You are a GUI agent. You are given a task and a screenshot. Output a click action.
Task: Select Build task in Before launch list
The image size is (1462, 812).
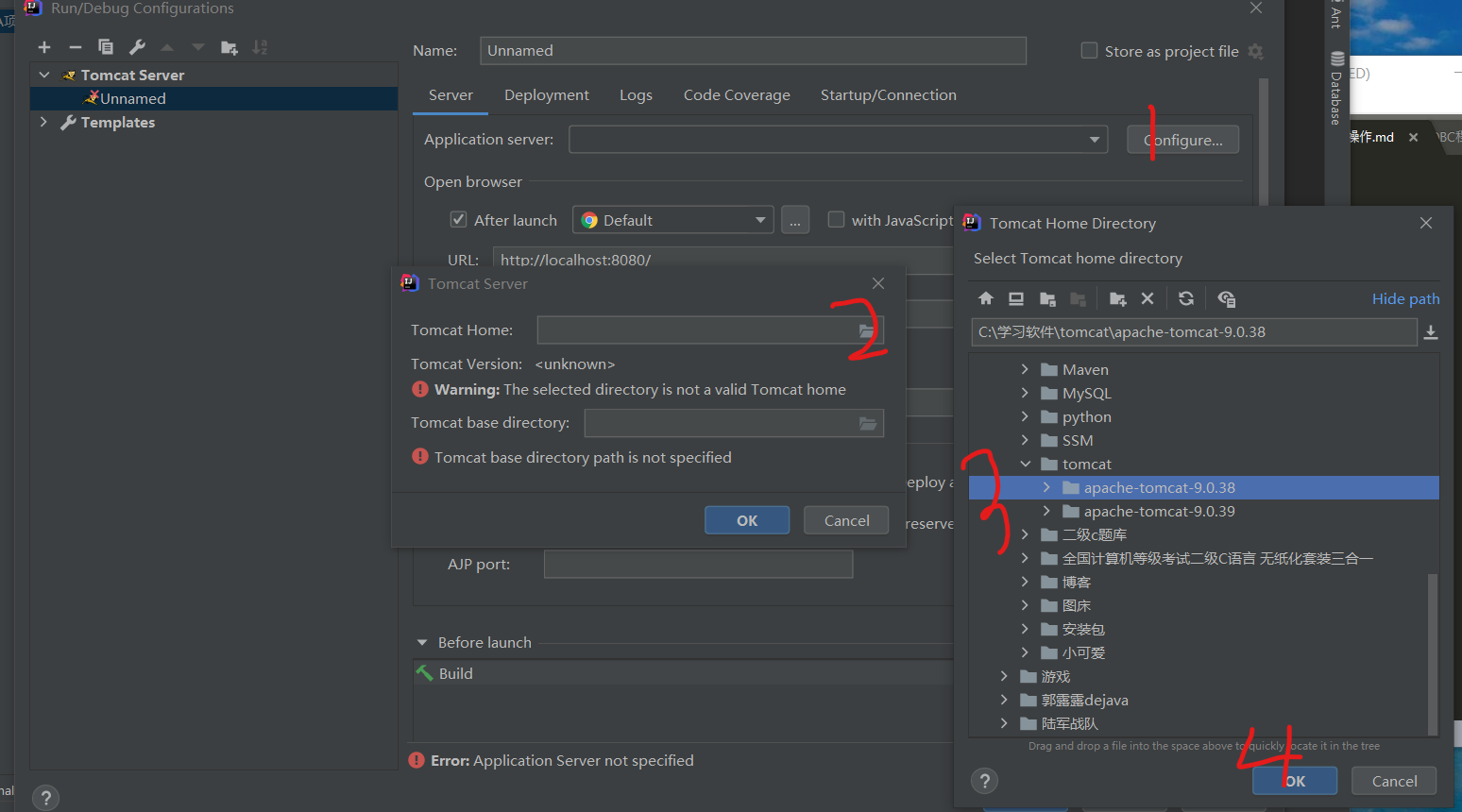(683, 673)
